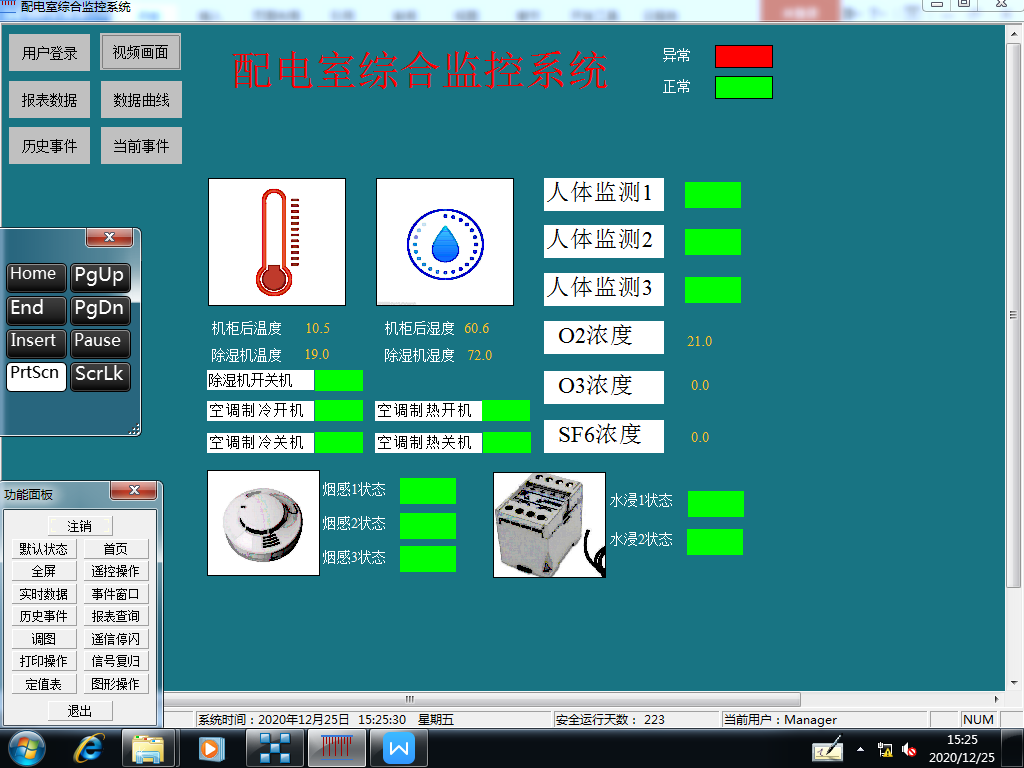Click the water droplet humidity icon

(x=445, y=242)
